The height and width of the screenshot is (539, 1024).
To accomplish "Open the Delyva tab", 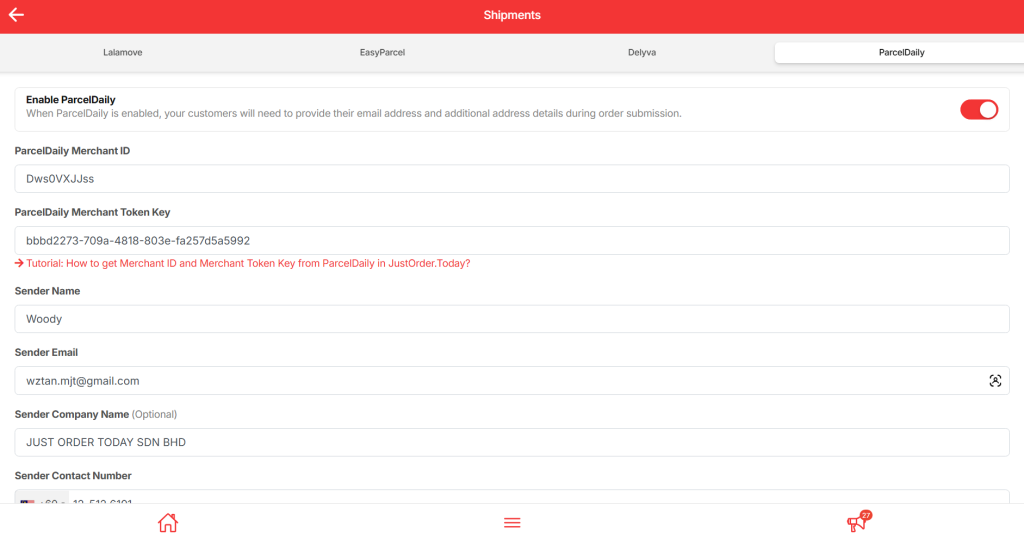I will tap(643, 52).
